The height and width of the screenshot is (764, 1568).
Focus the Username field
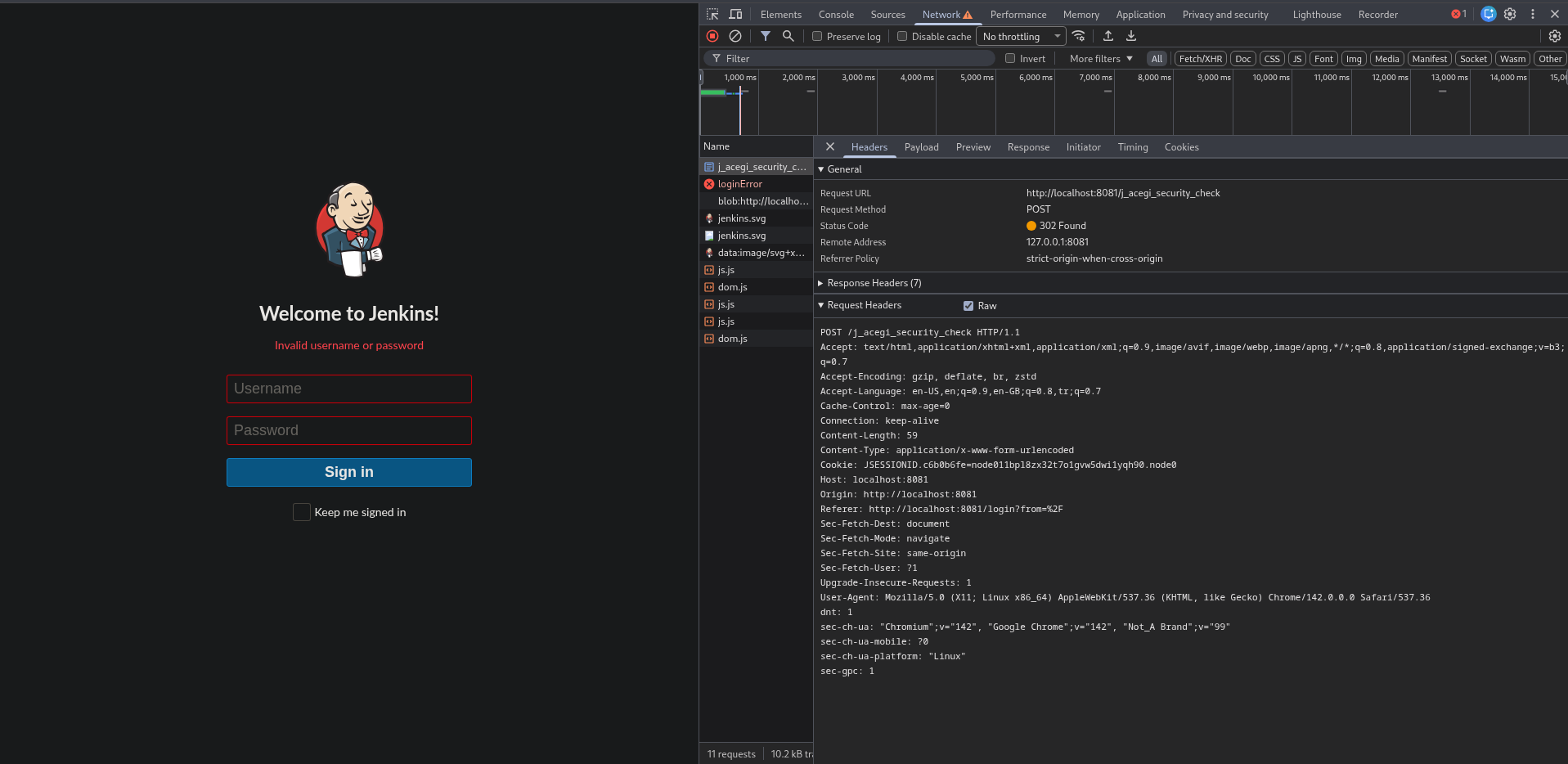[349, 389]
